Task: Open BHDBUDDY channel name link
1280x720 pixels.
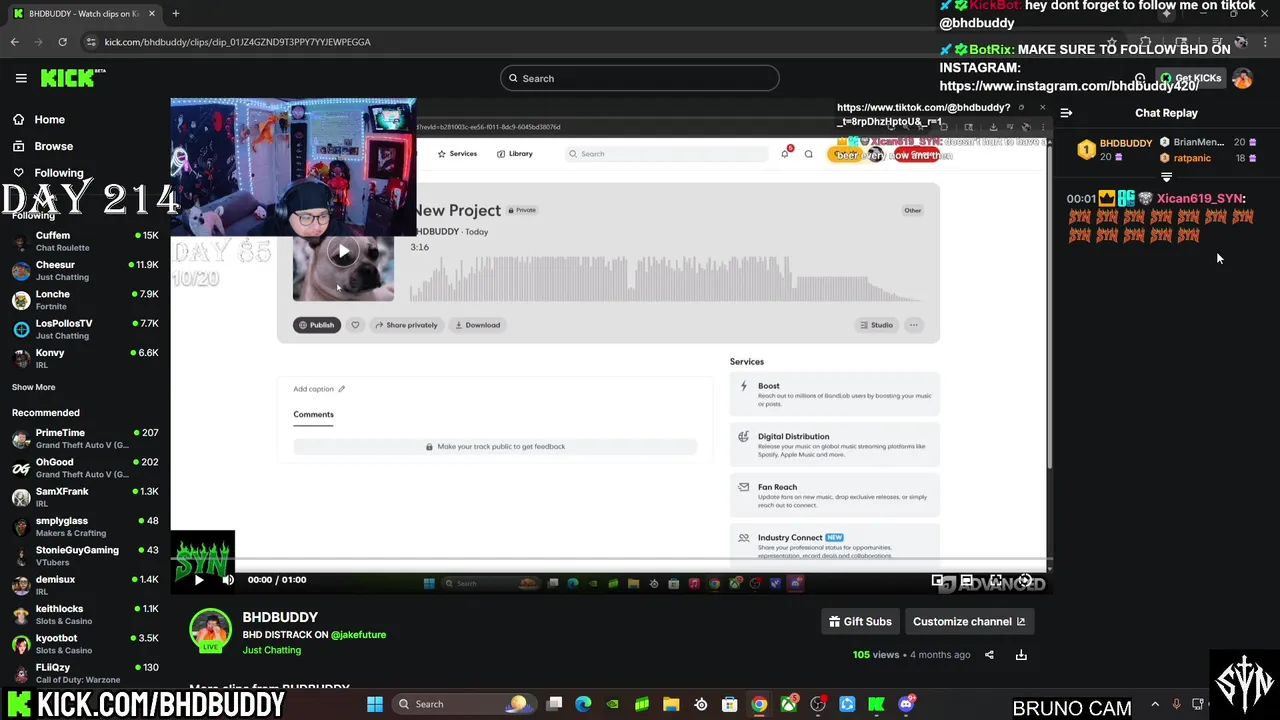Action: pos(280,617)
